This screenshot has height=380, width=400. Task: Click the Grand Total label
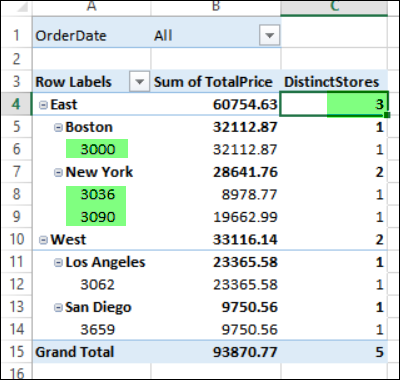[75, 352]
